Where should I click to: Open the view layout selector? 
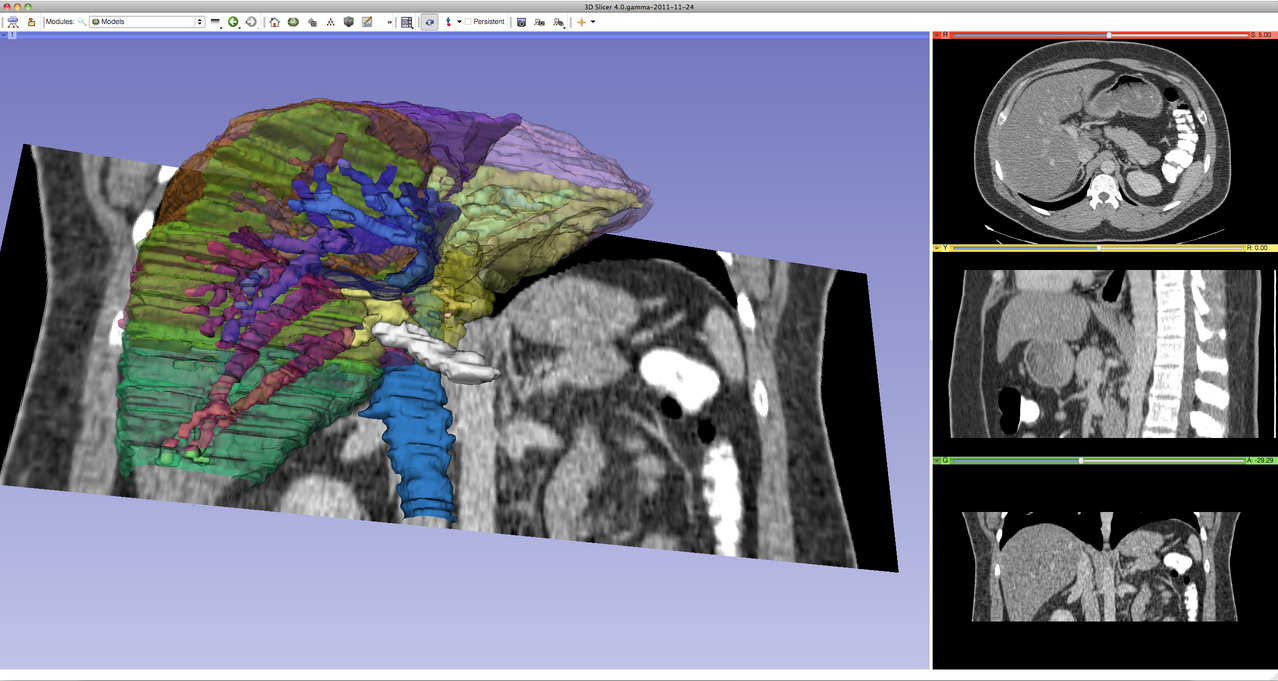click(x=407, y=22)
